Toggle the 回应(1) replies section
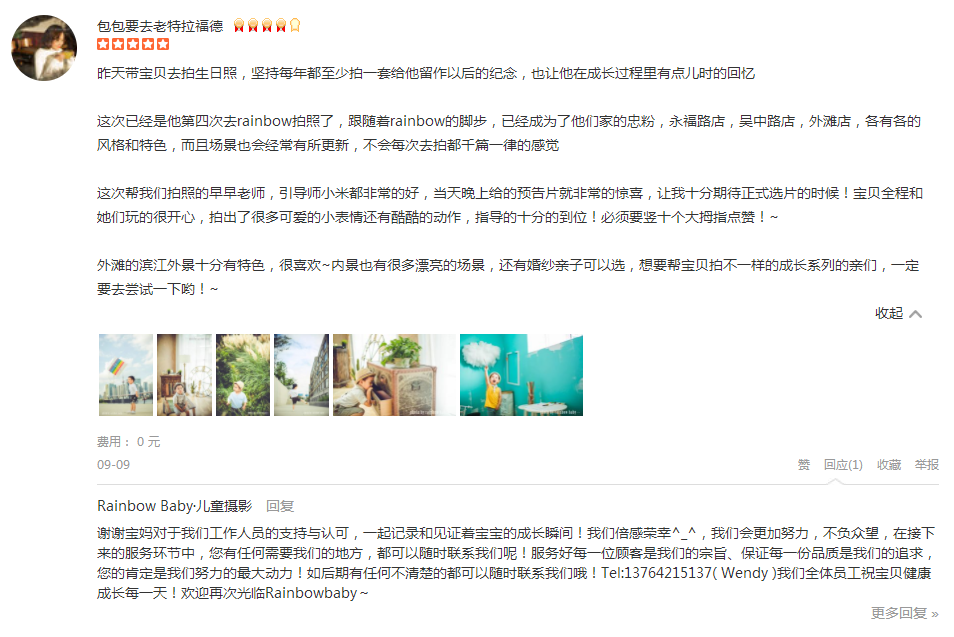The width and height of the screenshot is (954, 637). pyautogui.click(x=843, y=465)
